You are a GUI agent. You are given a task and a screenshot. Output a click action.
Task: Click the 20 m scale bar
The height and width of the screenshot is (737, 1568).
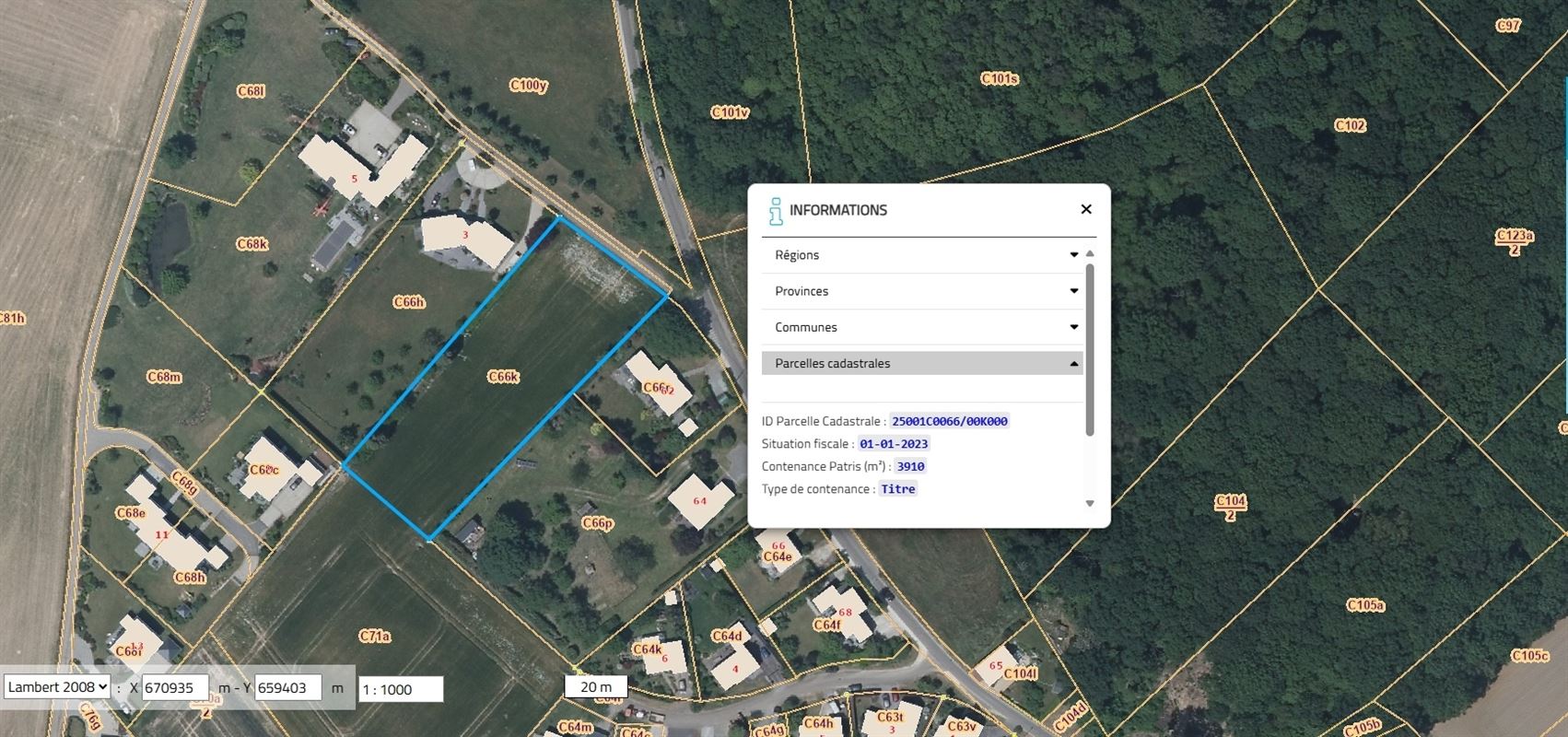(x=596, y=686)
